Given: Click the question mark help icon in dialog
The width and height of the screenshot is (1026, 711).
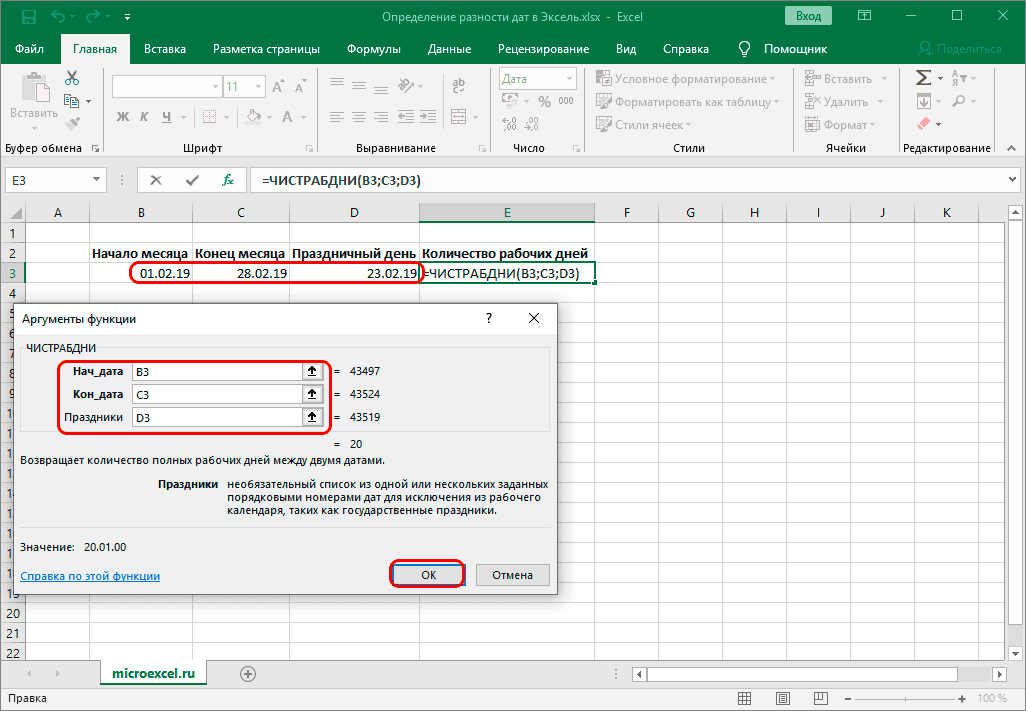Looking at the screenshot, I should [x=489, y=318].
